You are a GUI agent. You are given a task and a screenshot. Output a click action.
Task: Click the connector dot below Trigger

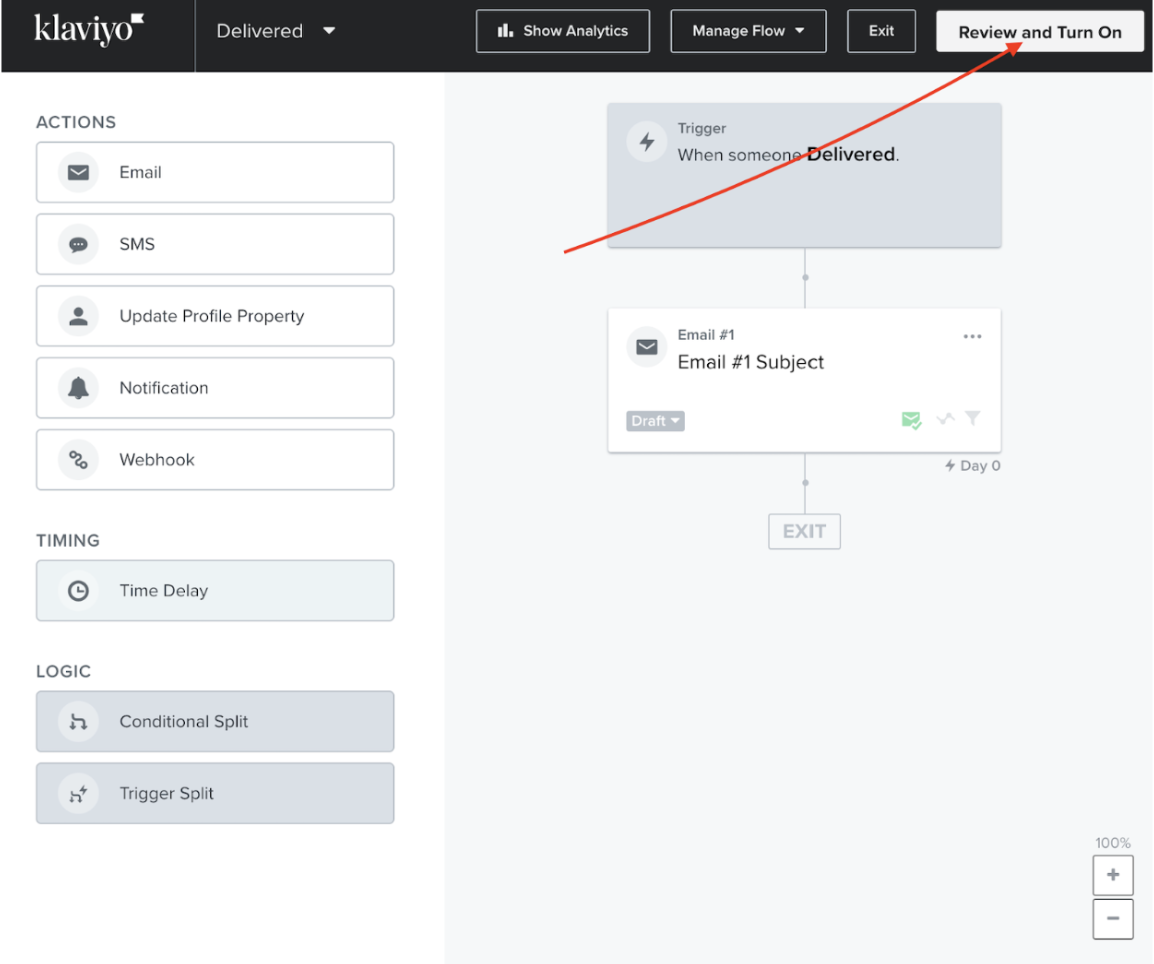tap(805, 277)
